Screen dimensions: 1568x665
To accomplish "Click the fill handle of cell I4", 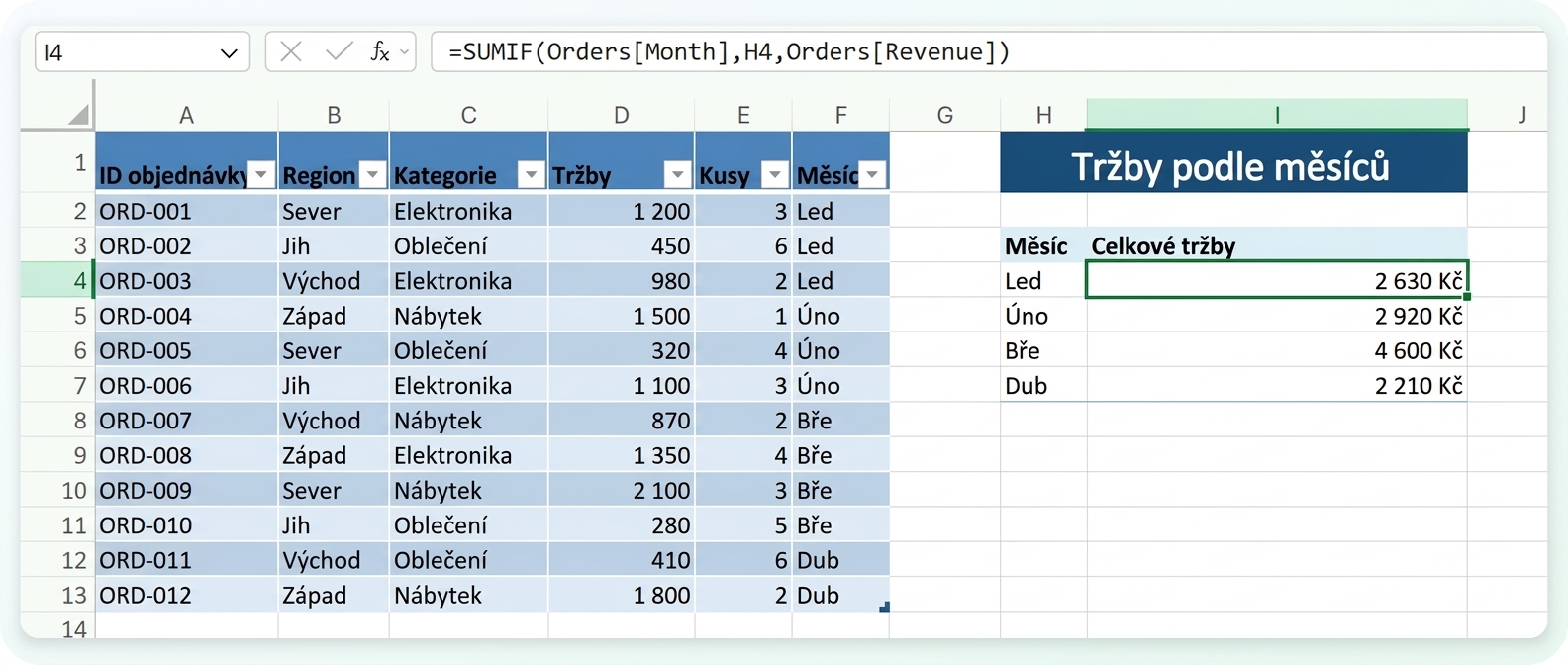I will [x=1466, y=296].
